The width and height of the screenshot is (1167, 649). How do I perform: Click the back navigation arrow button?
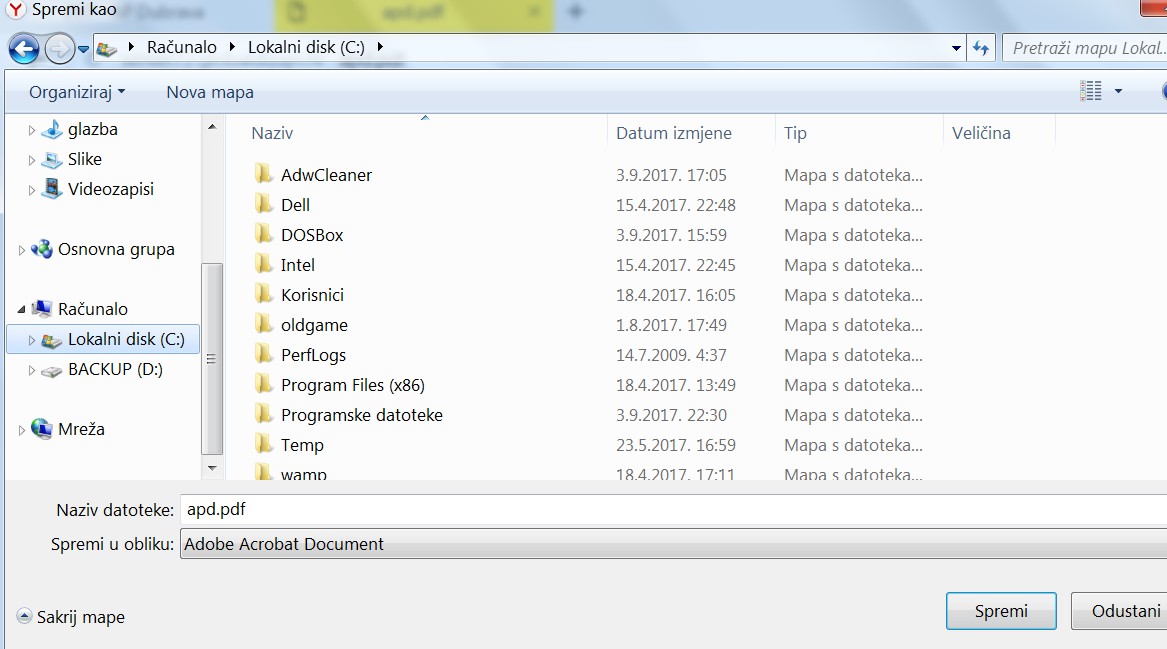click(x=24, y=48)
